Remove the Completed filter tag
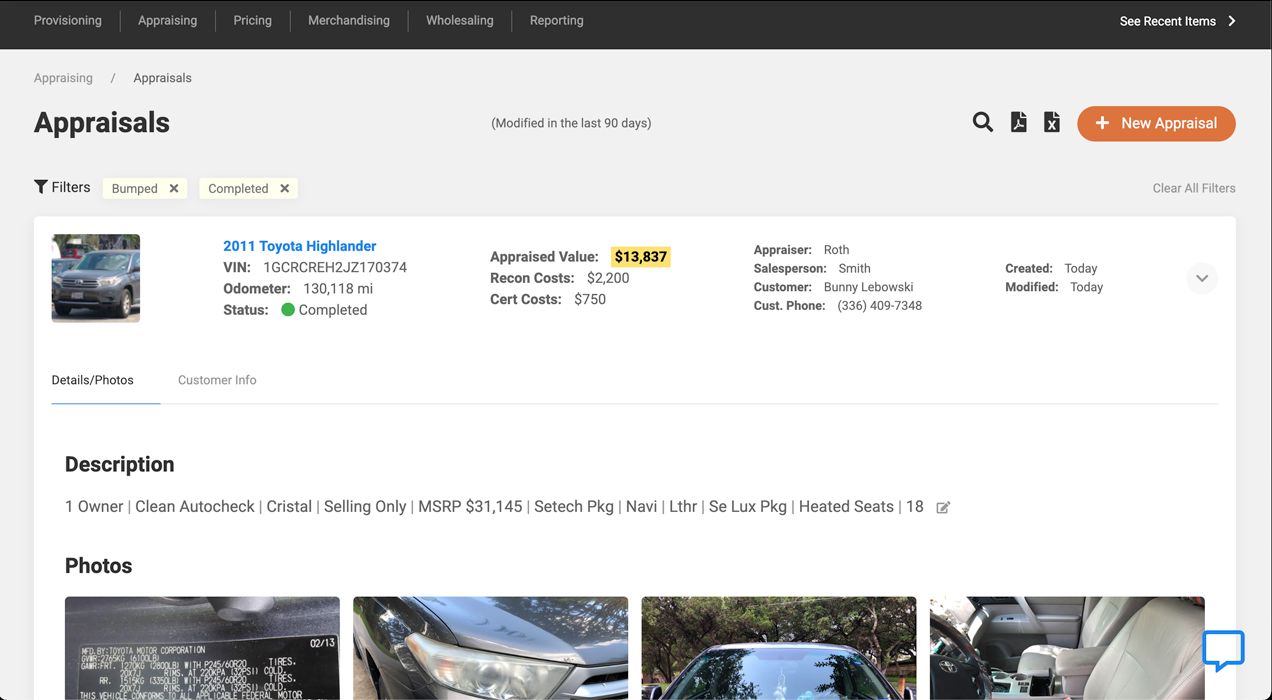 pos(285,188)
